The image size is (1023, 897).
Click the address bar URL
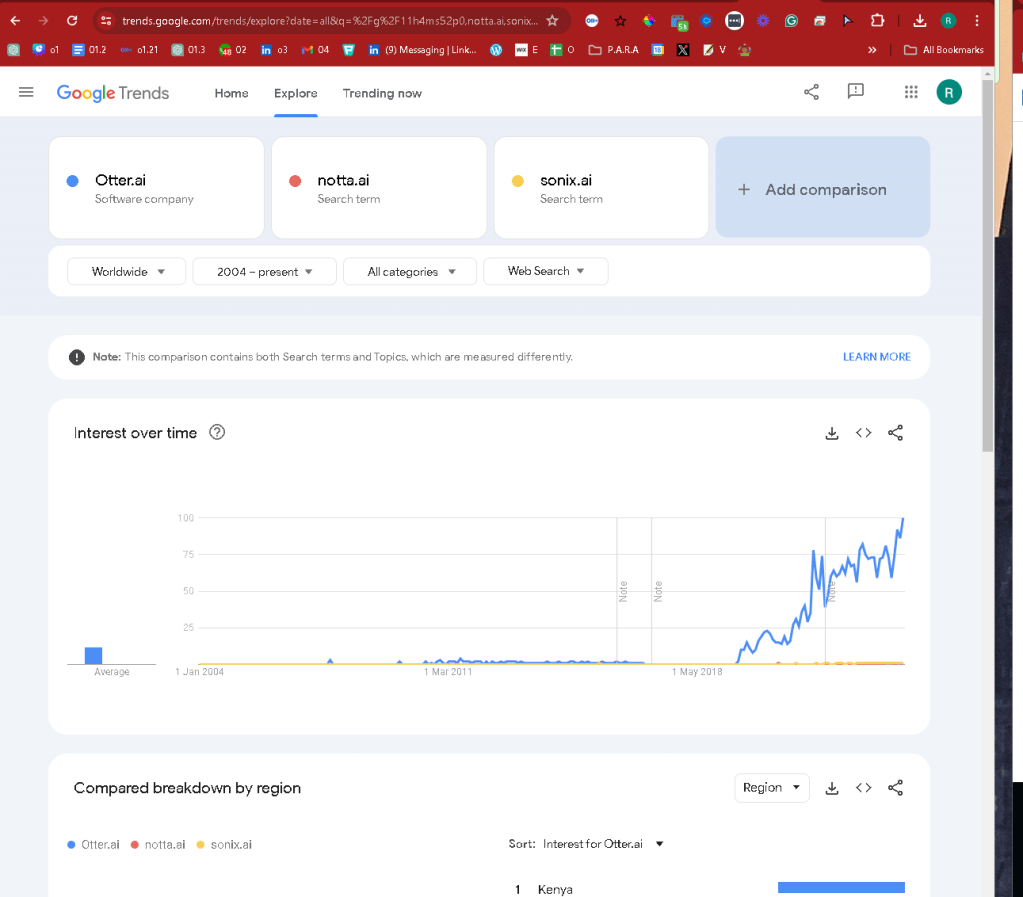[x=329, y=21]
